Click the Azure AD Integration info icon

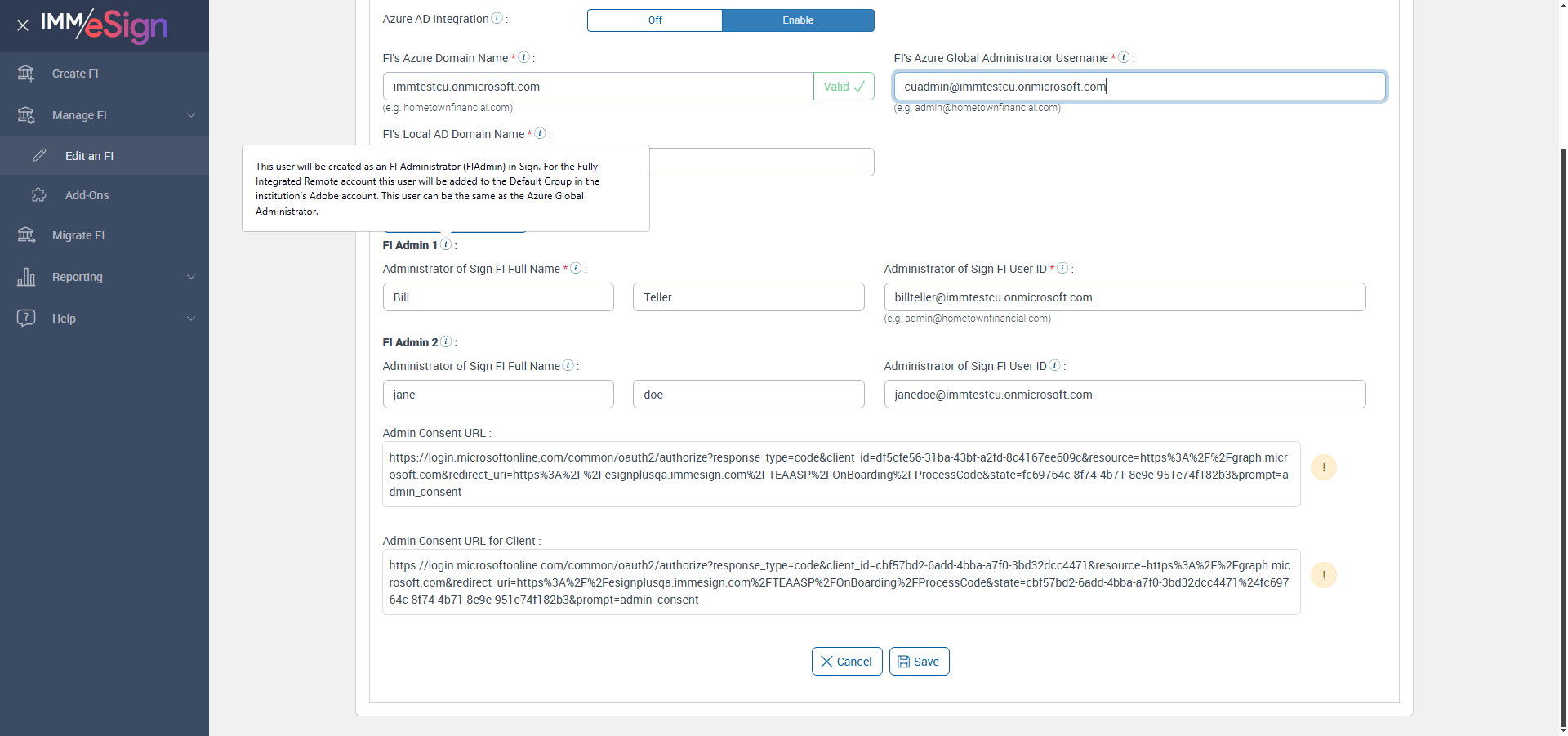pyautogui.click(x=497, y=19)
